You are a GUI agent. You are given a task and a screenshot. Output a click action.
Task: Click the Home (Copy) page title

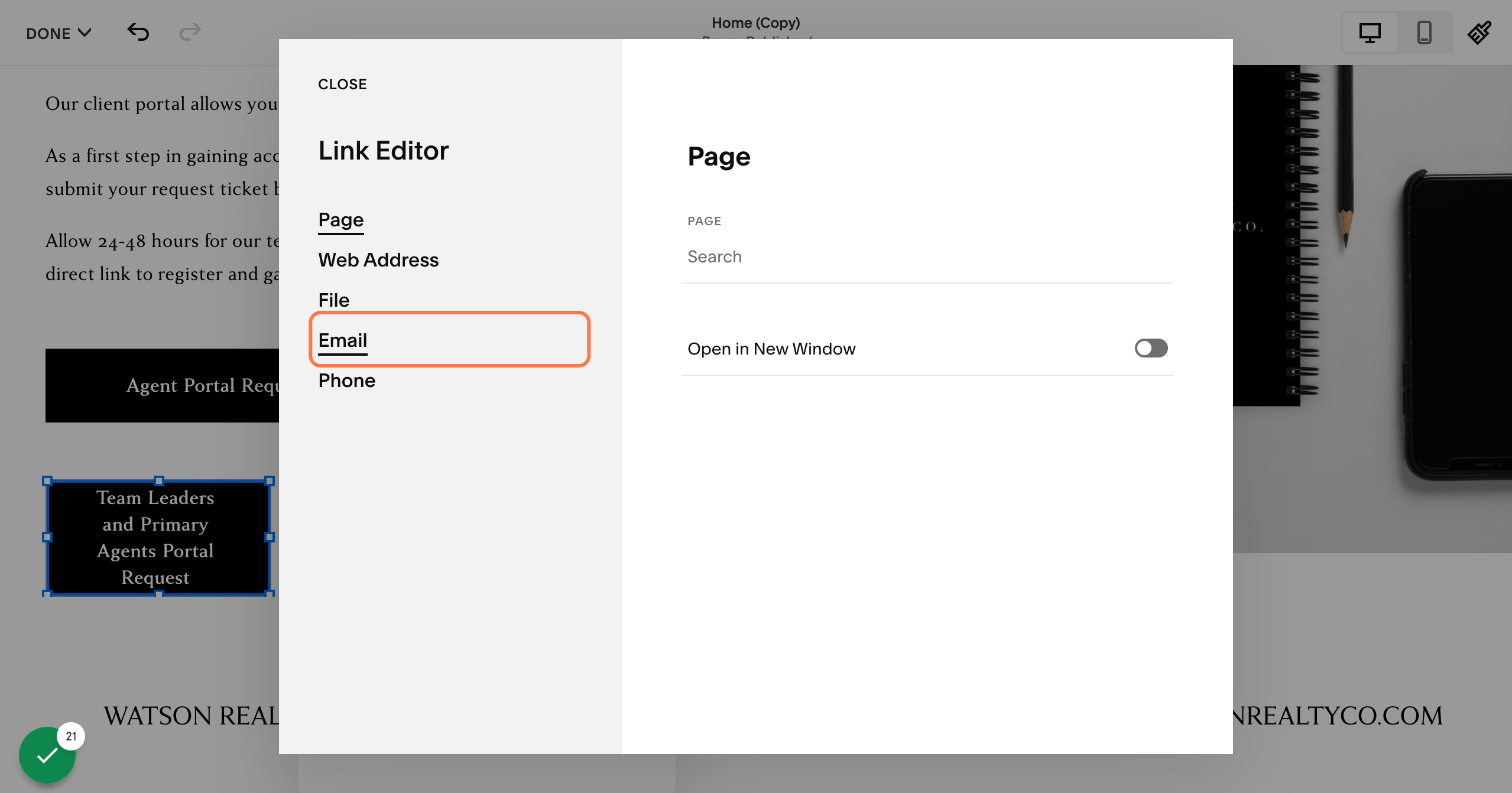point(755,22)
